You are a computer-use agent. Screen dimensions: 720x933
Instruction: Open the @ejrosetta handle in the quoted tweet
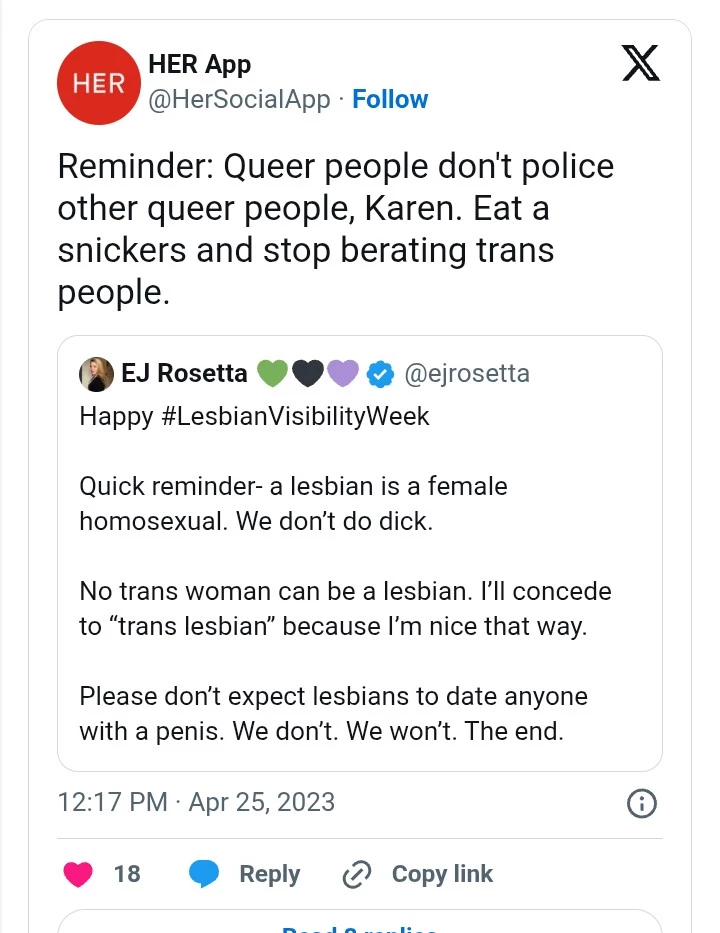(x=466, y=374)
